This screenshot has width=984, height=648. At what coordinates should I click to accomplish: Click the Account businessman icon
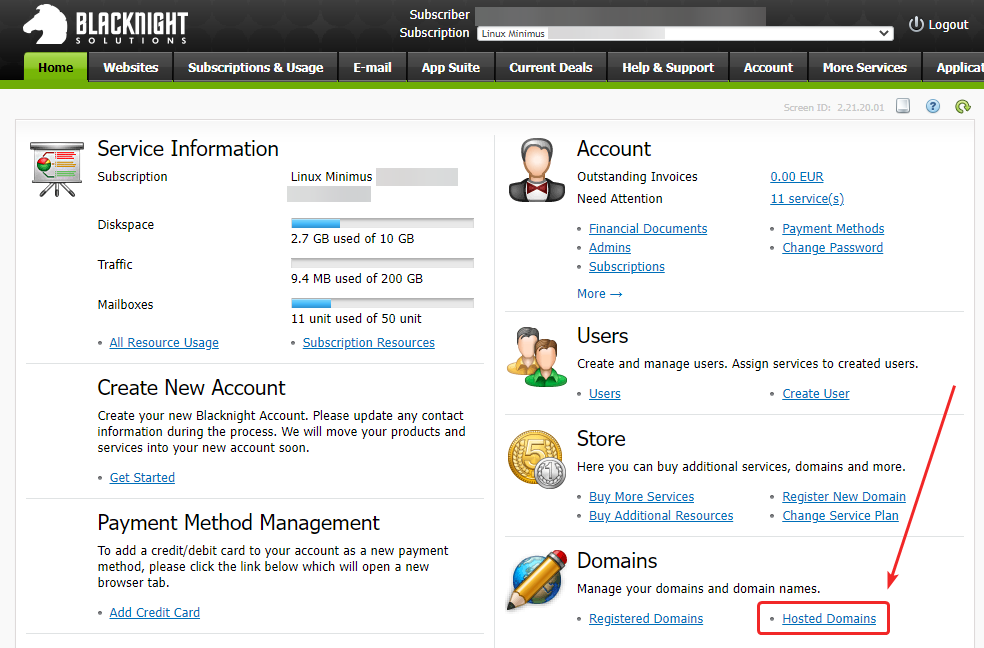[537, 170]
